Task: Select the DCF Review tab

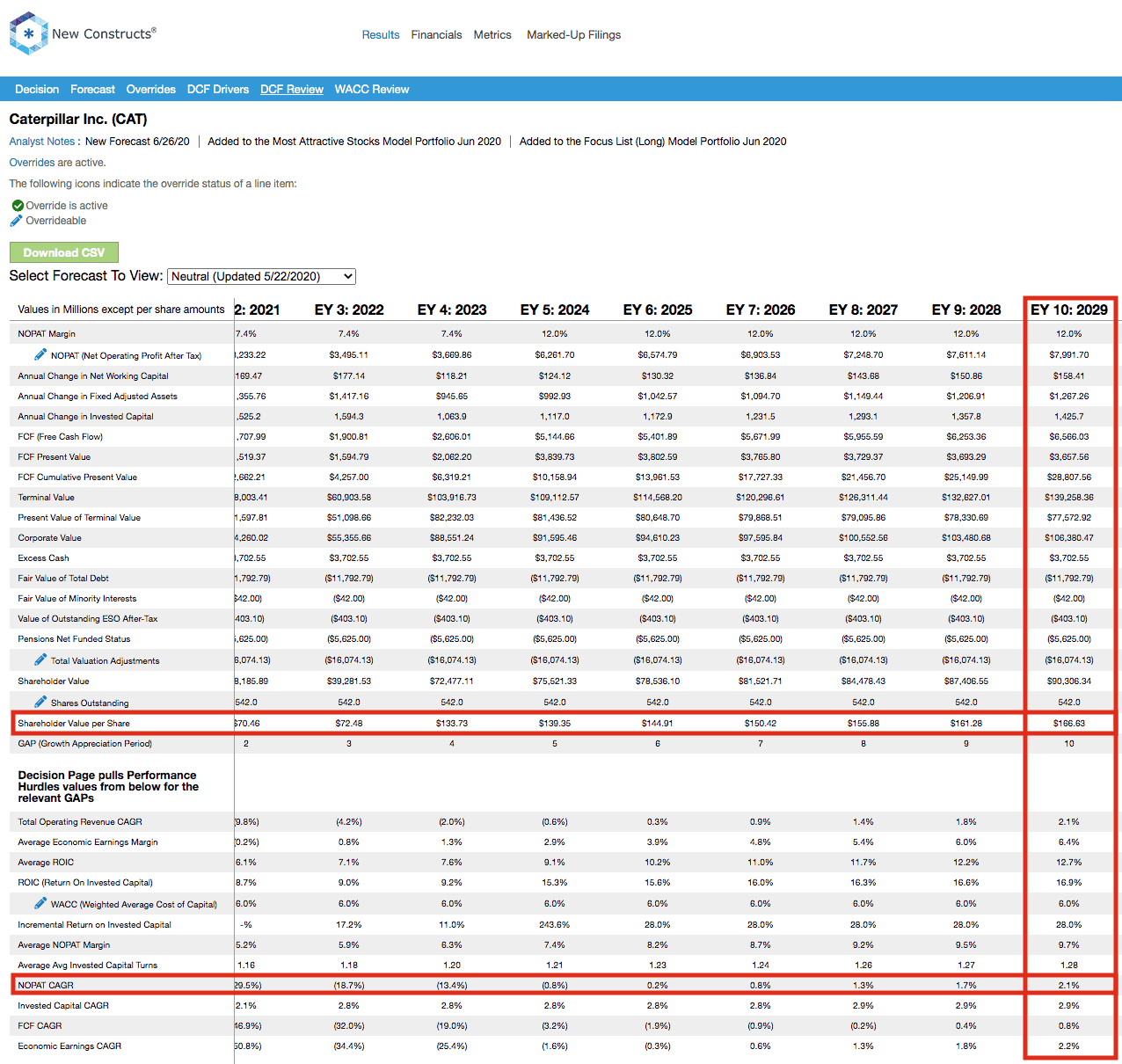Action: point(292,90)
